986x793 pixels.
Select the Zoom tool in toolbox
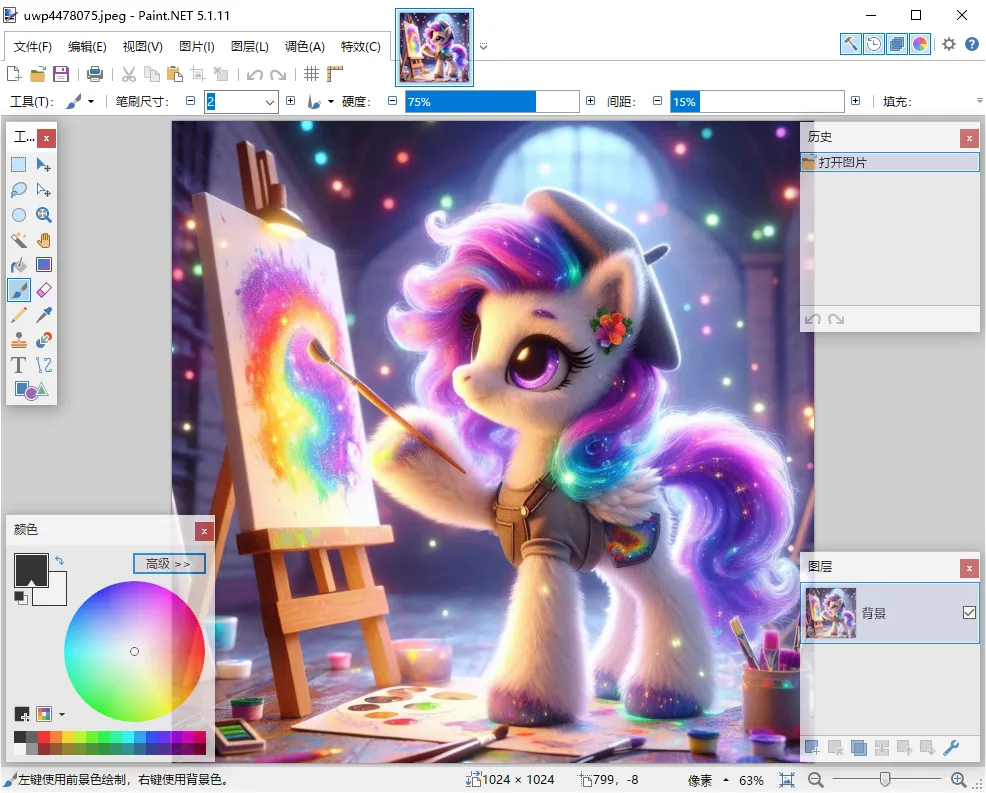coord(43,215)
